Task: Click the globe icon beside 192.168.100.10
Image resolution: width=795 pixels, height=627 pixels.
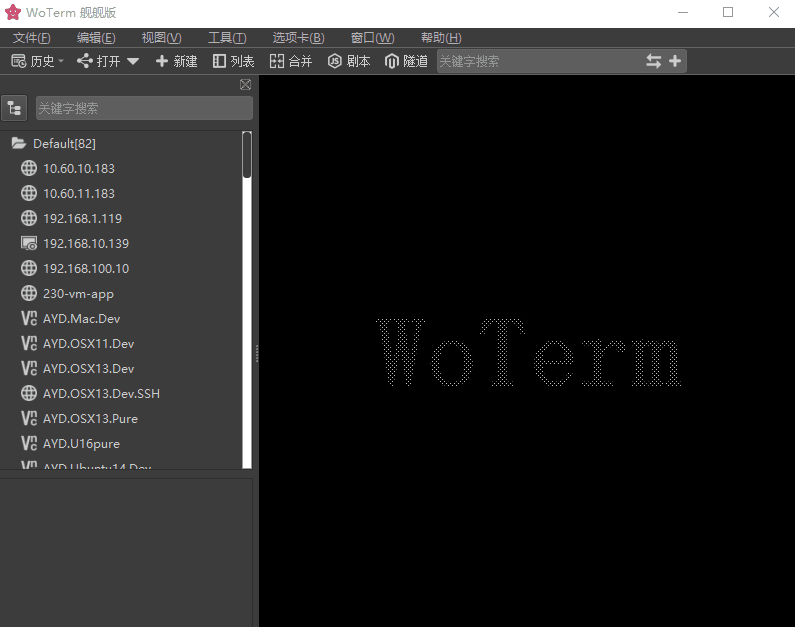Action: tap(29, 268)
